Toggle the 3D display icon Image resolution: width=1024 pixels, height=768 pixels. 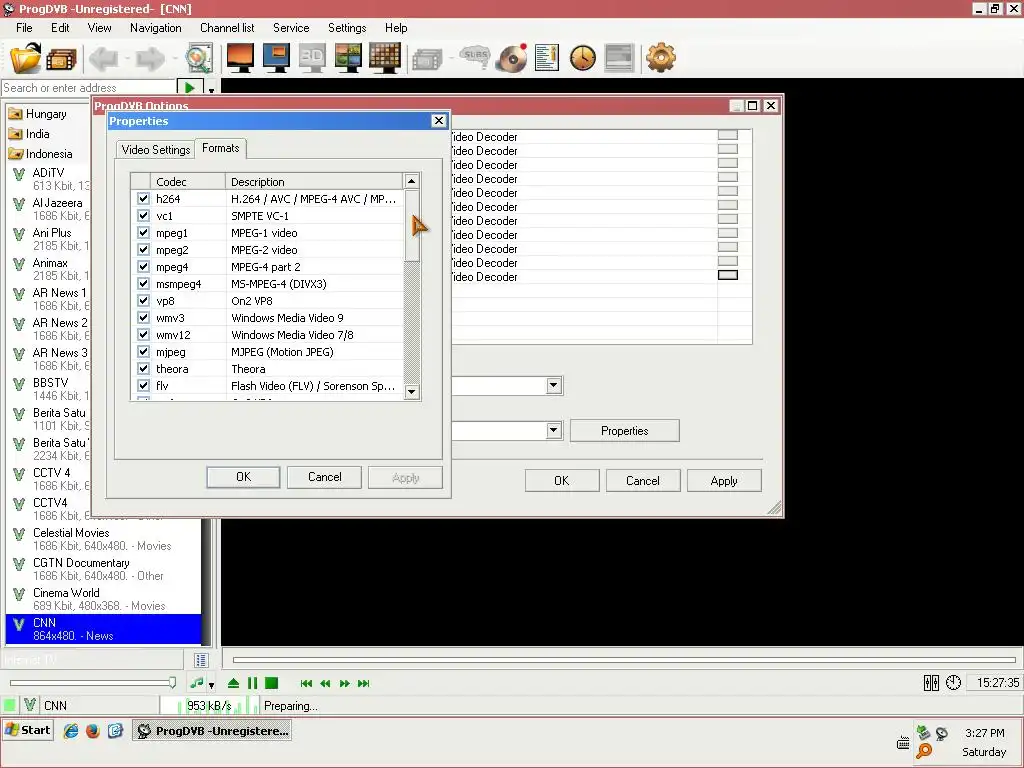(x=312, y=57)
